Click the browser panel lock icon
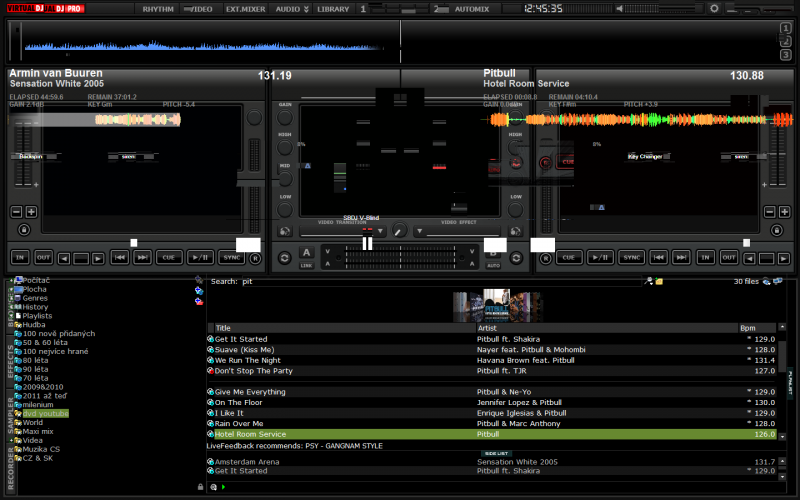The image size is (800, 500). click(201, 487)
